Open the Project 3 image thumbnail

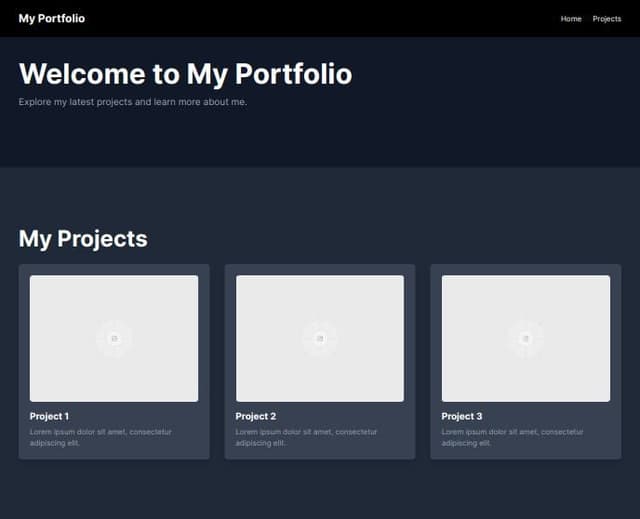[526, 338]
